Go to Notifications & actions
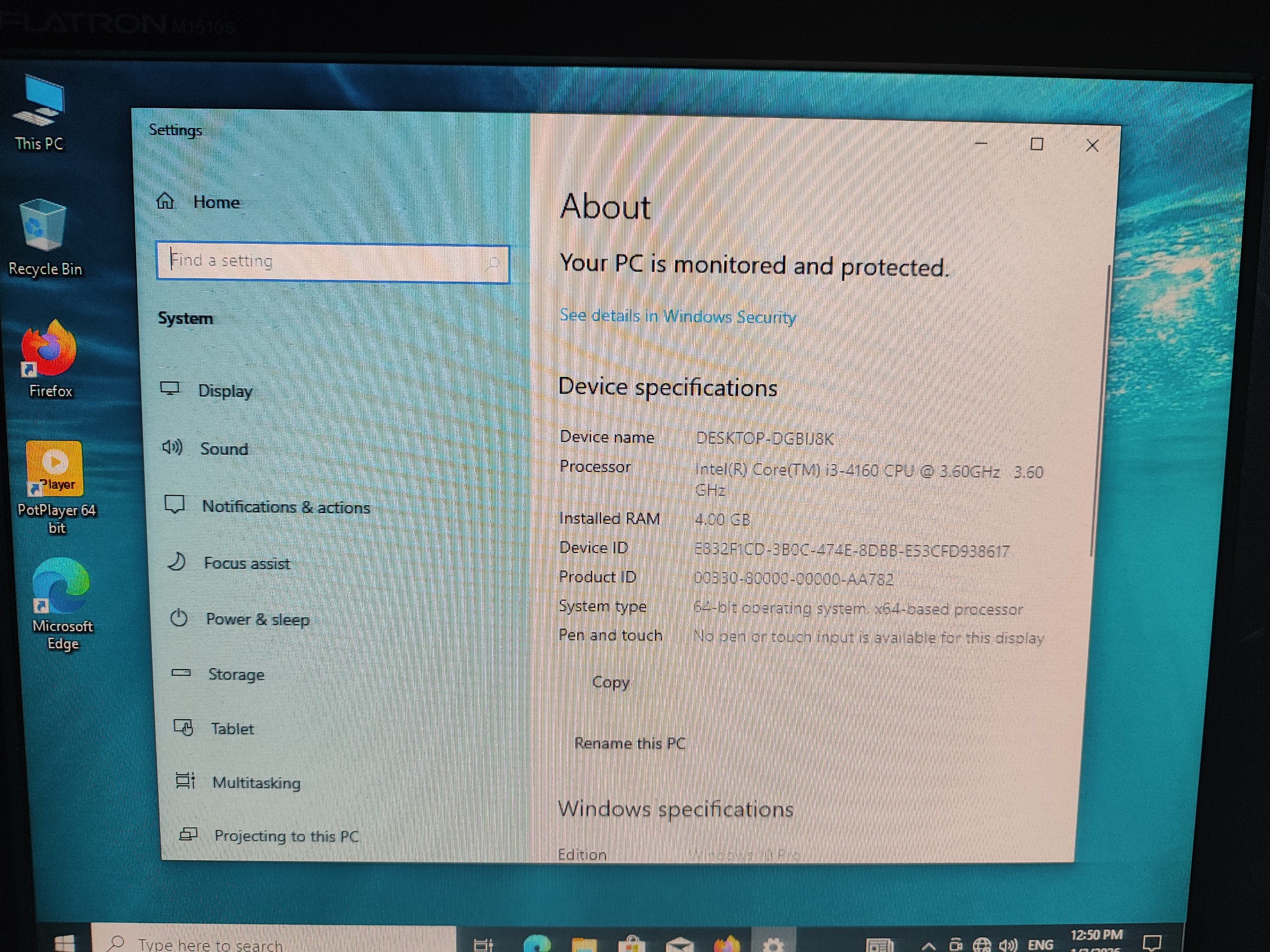The image size is (1270, 952). click(285, 507)
